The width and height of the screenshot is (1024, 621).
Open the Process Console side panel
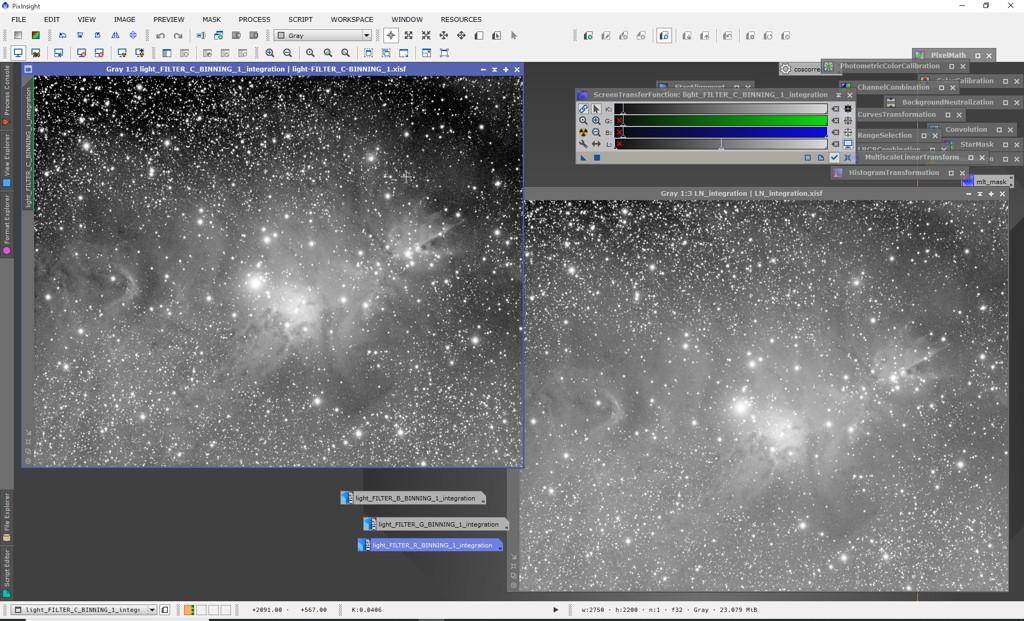(7, 95)
